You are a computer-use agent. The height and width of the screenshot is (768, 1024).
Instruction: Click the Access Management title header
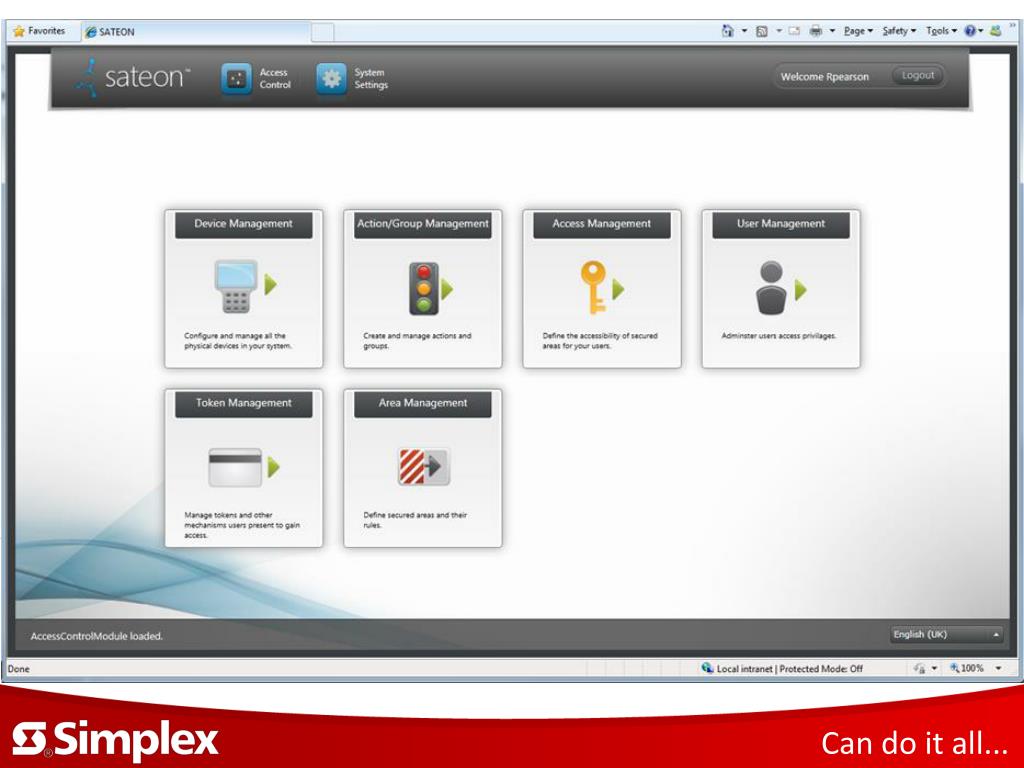pos(601,224)
